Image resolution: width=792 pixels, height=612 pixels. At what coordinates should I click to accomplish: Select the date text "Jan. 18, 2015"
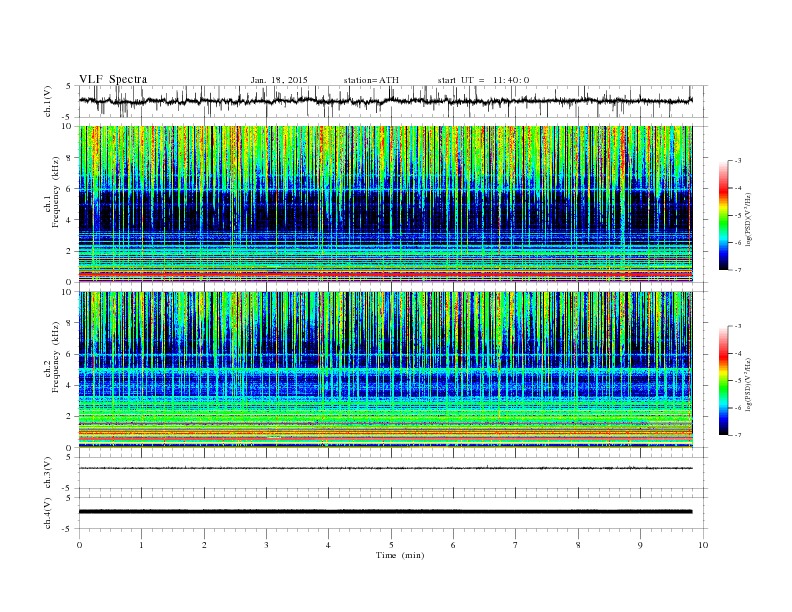279,80
